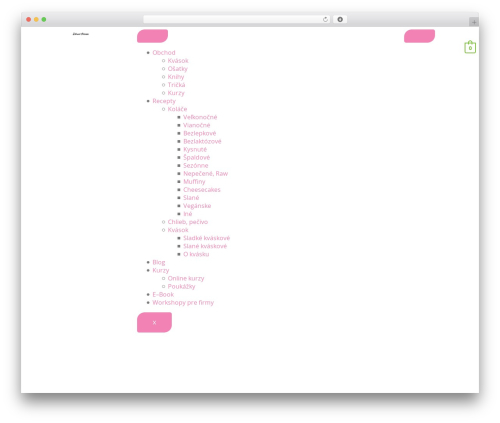Select Bezlaktózové recipes link
Viewport: 500px width, 423px height.
(202, 141)
